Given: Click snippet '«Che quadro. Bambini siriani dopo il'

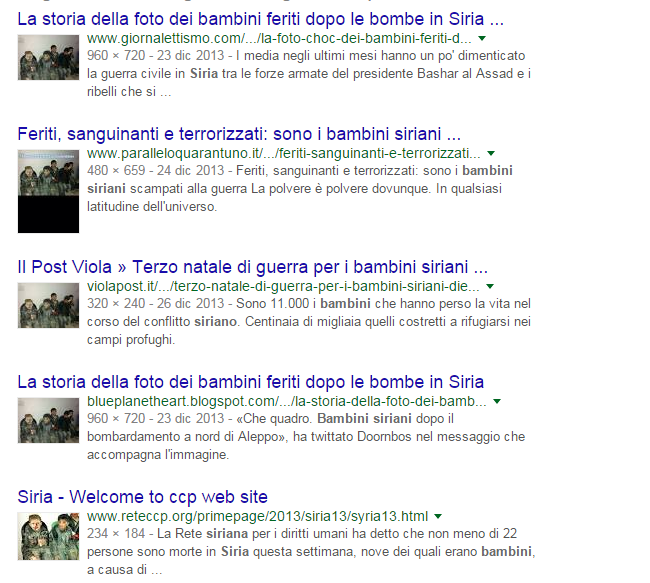Looking at the screenshot, I should [345, 419].
